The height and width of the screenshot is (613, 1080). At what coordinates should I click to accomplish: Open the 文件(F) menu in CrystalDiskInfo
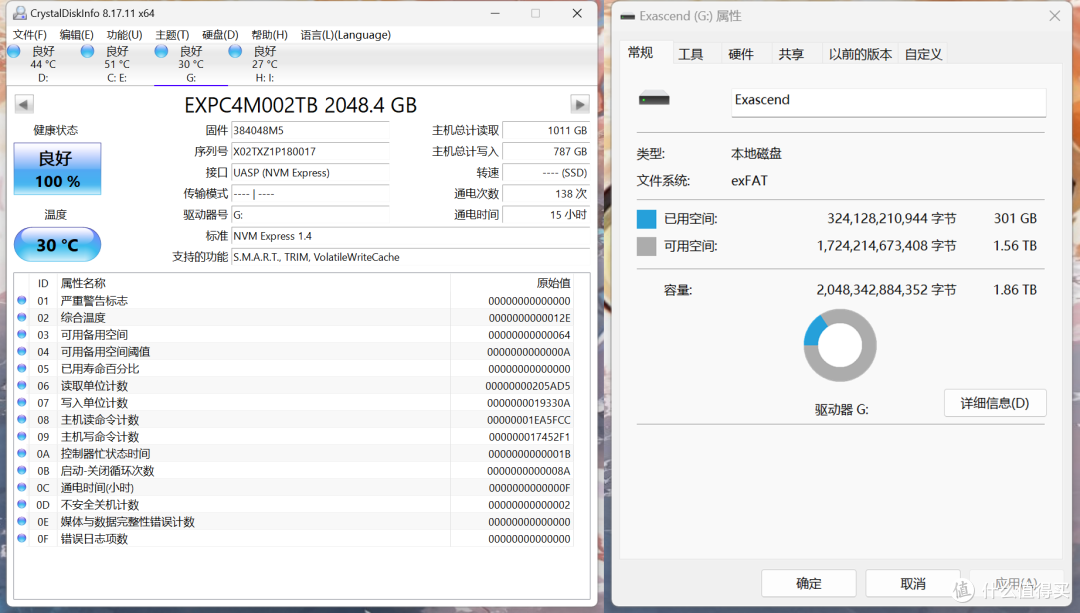point(30,34)
